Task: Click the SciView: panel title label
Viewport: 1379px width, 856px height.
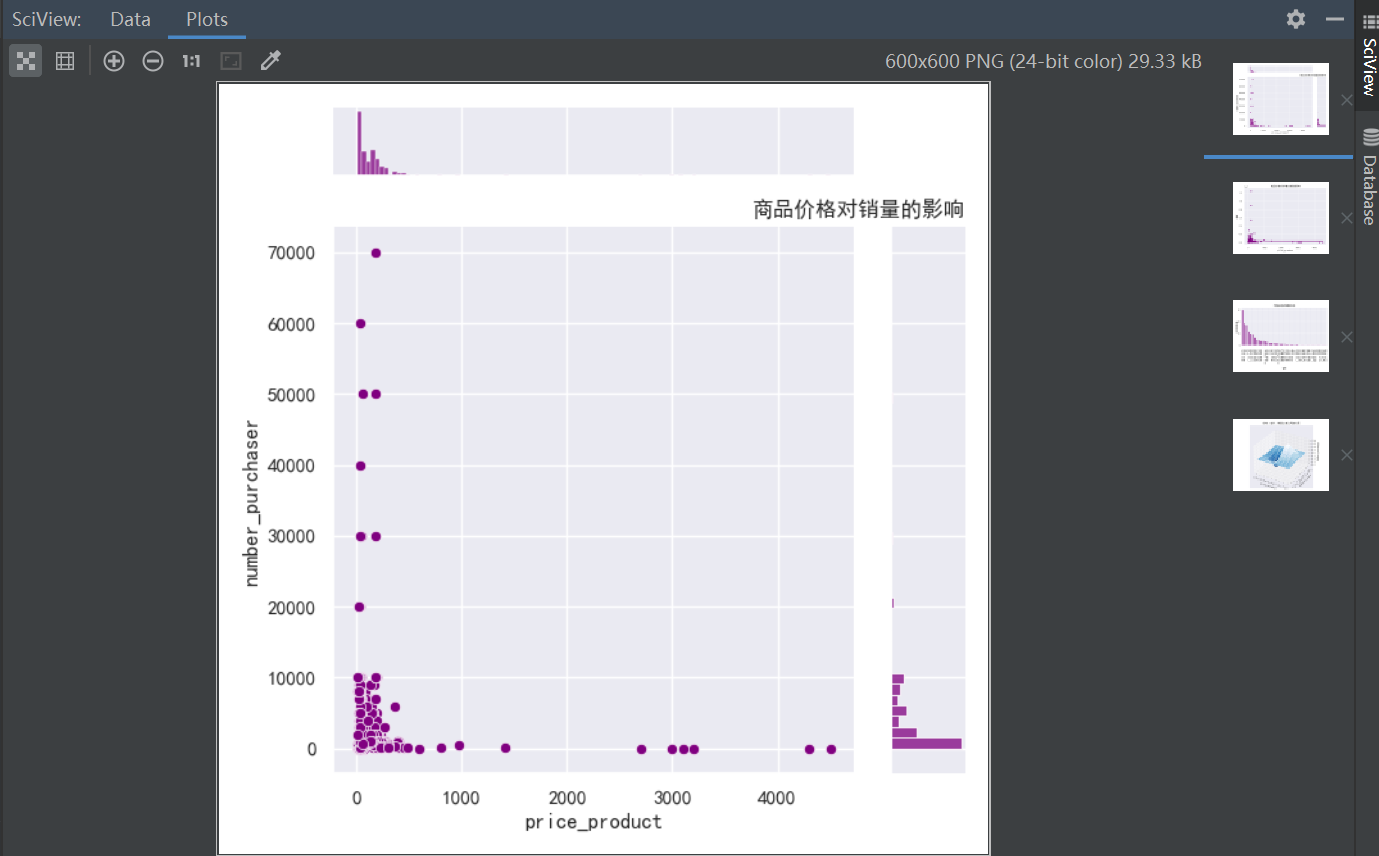Action: point(47,19)
